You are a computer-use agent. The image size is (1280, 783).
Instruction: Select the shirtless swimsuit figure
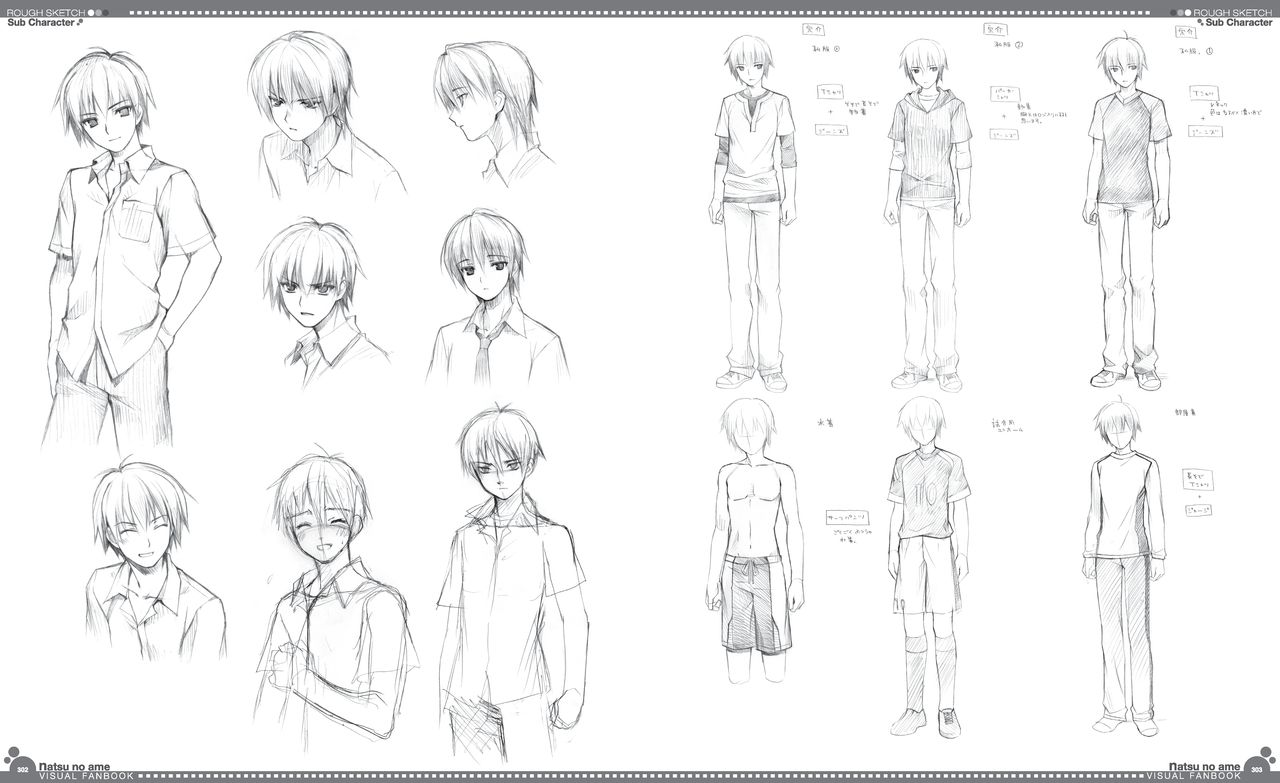[752, 540]
